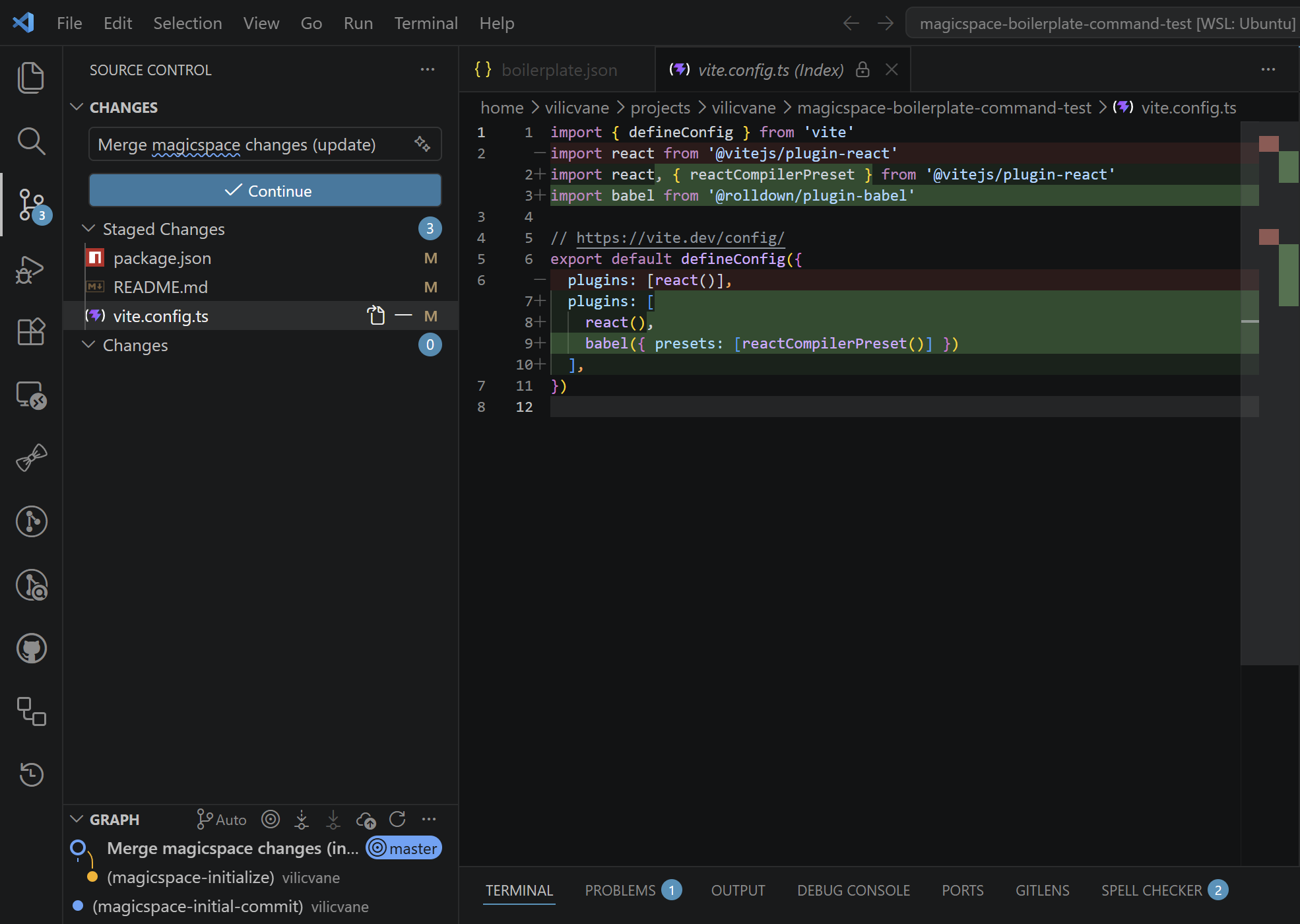Open Run and Debug view
The height and width of the screenshot is (924, 1300).
[30, 269]
